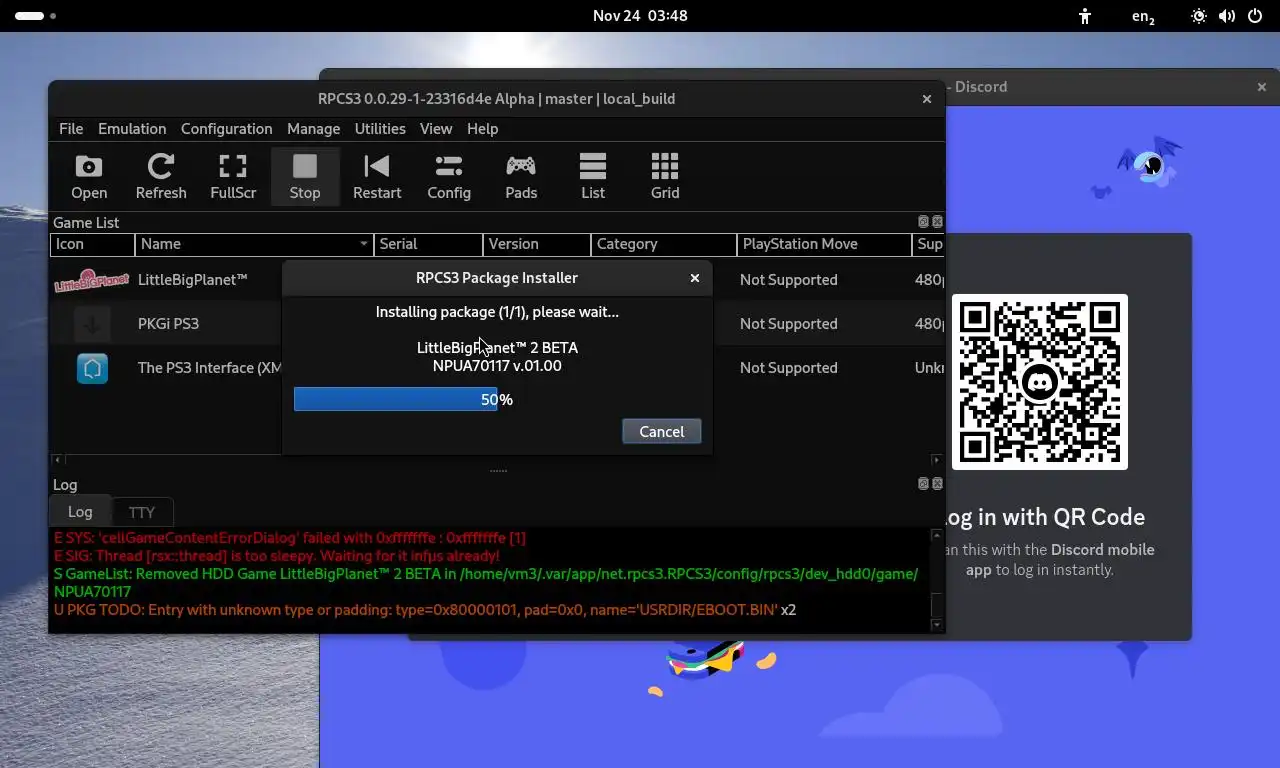The image size is (1280, 768).
Task: Click the volume icon in top bar
Action: click(x=1227, y=16)
